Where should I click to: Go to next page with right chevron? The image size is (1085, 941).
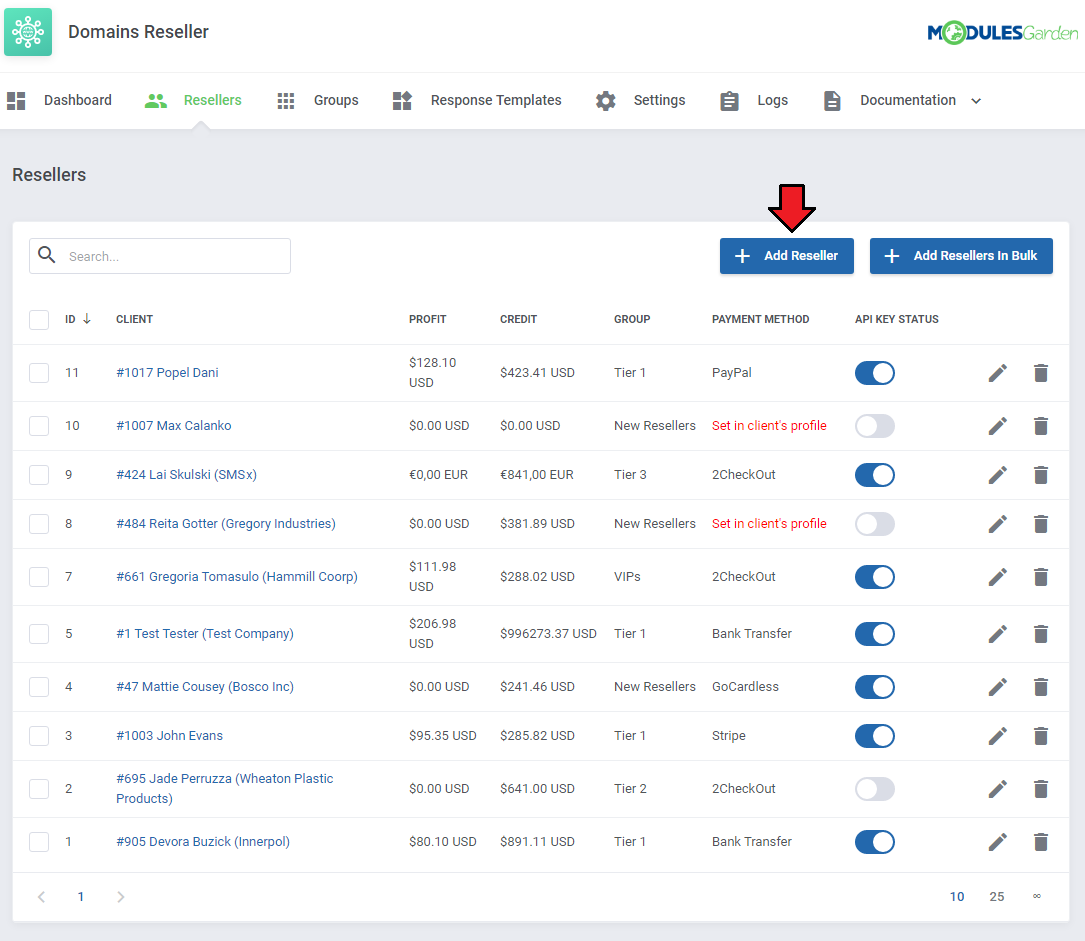click(120, 897)
